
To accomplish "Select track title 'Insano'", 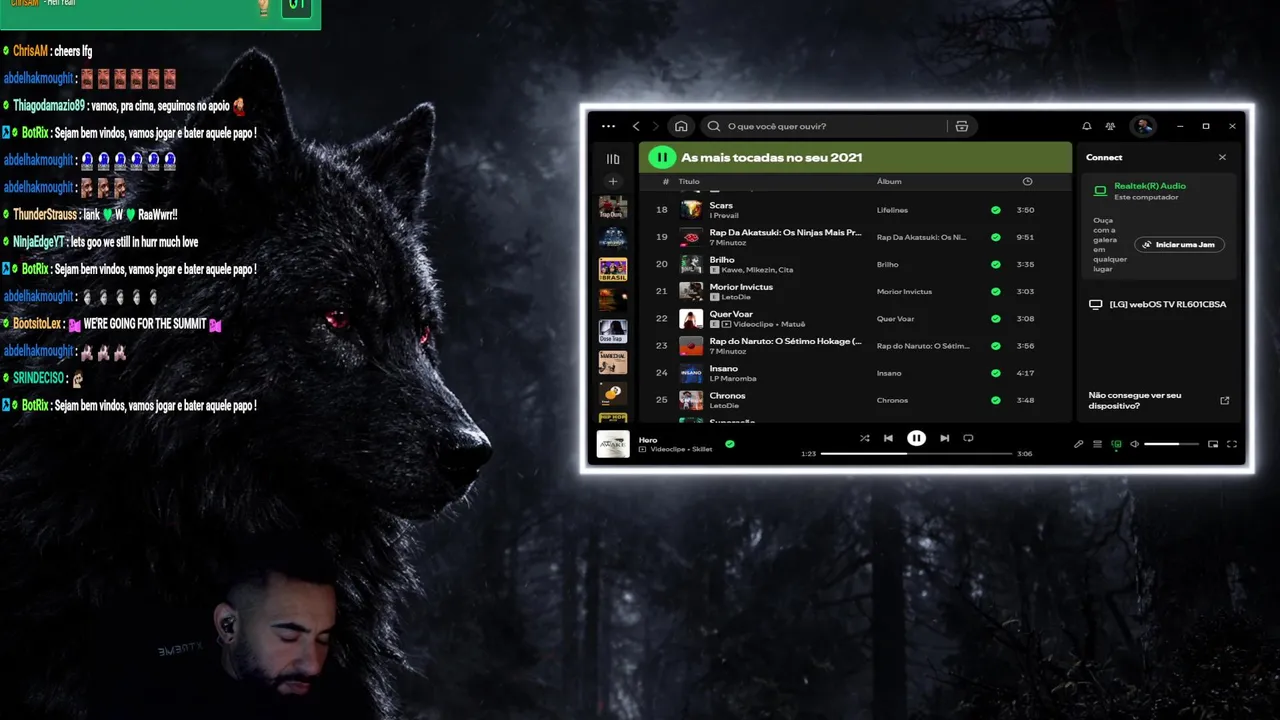I will click(724, 368).
